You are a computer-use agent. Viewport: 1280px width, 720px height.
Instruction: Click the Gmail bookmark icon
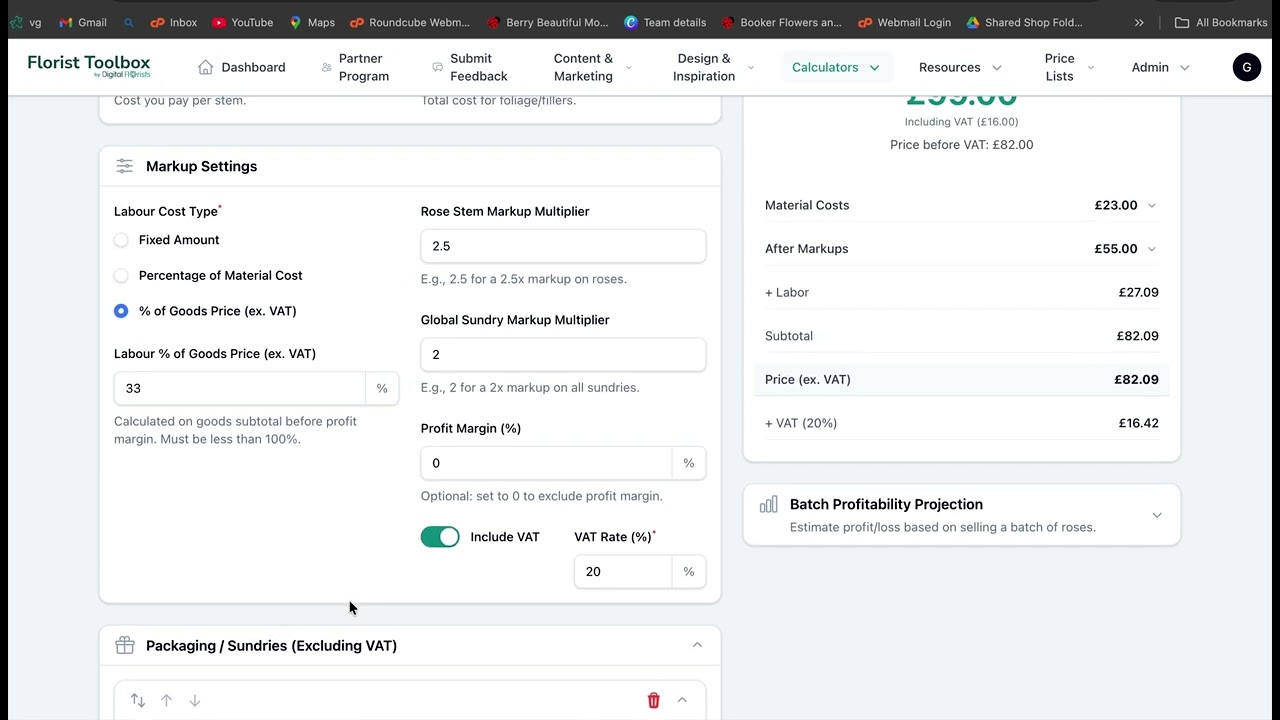[66, 22]
